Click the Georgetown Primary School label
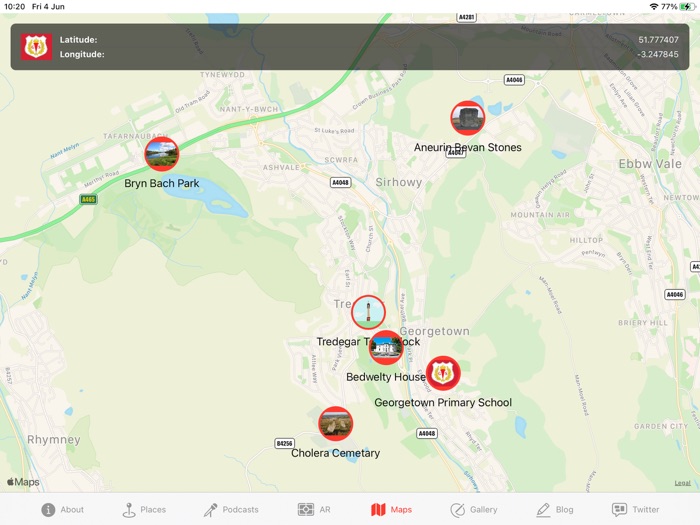The width and height of the screenshot is (700, 525). (443, 403)
